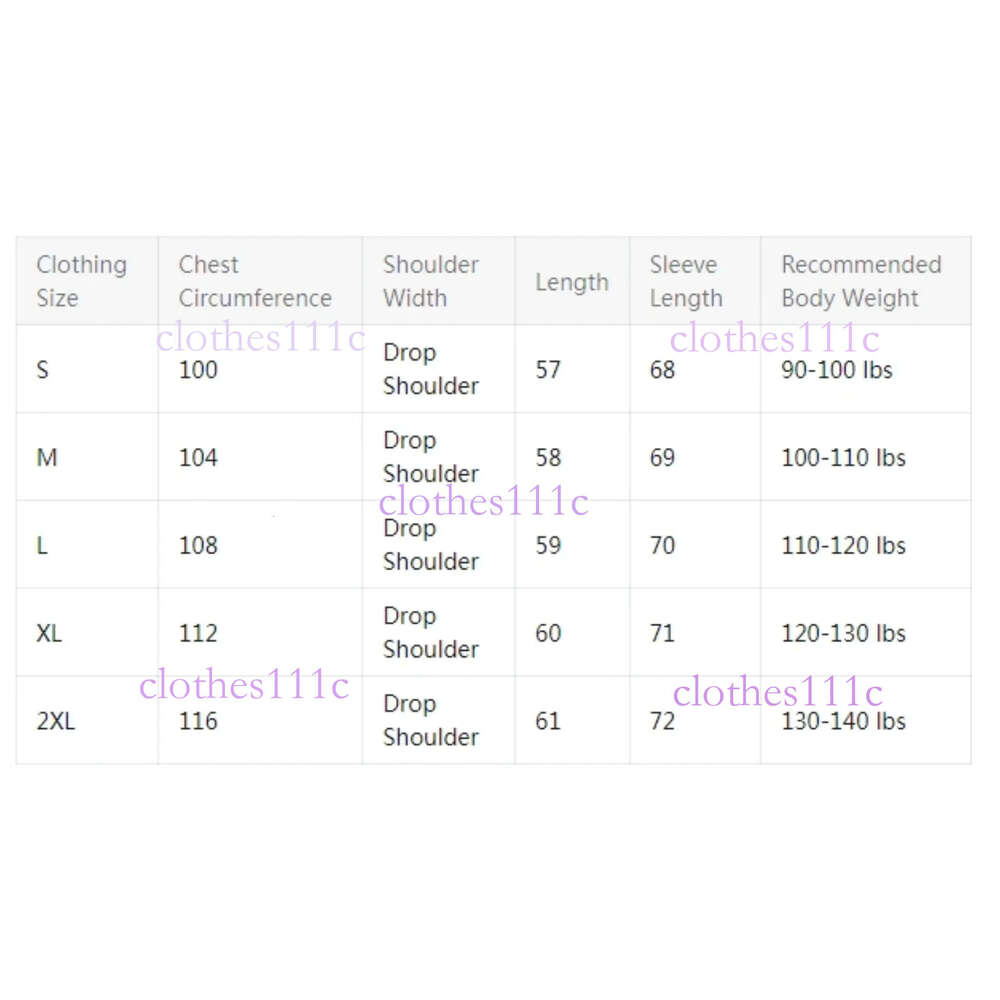This screenshot has height=1000, width=1000.
Task: Click the 2XL size row label
Action: 56,721
